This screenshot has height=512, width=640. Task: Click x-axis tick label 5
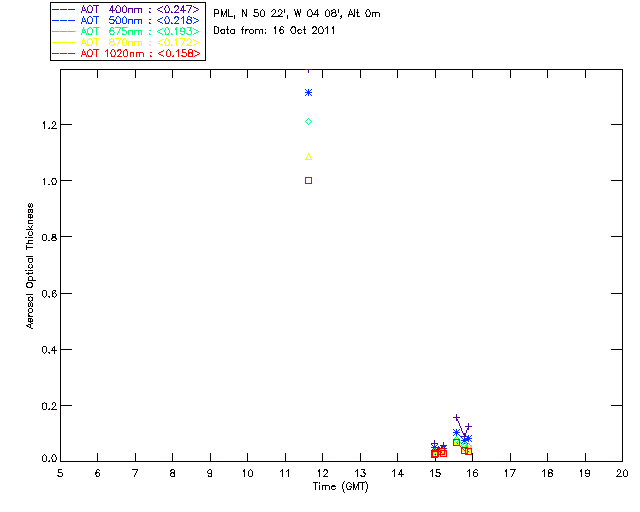(60, 474)
